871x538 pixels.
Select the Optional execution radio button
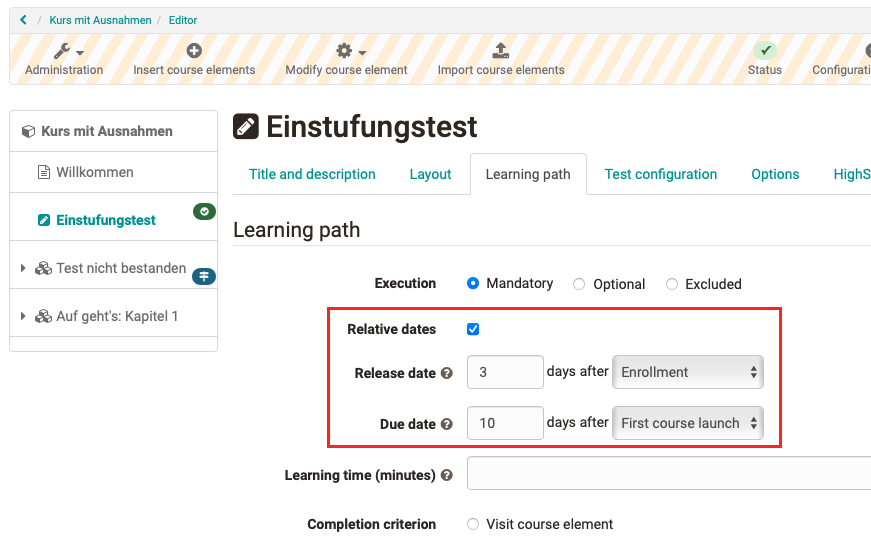[579, 284]
